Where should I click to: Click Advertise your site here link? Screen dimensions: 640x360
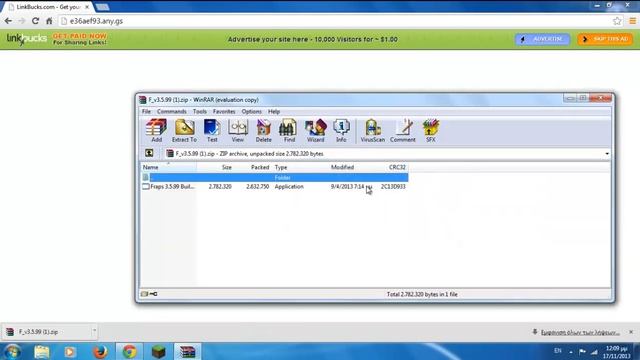(x=313, y=39)
